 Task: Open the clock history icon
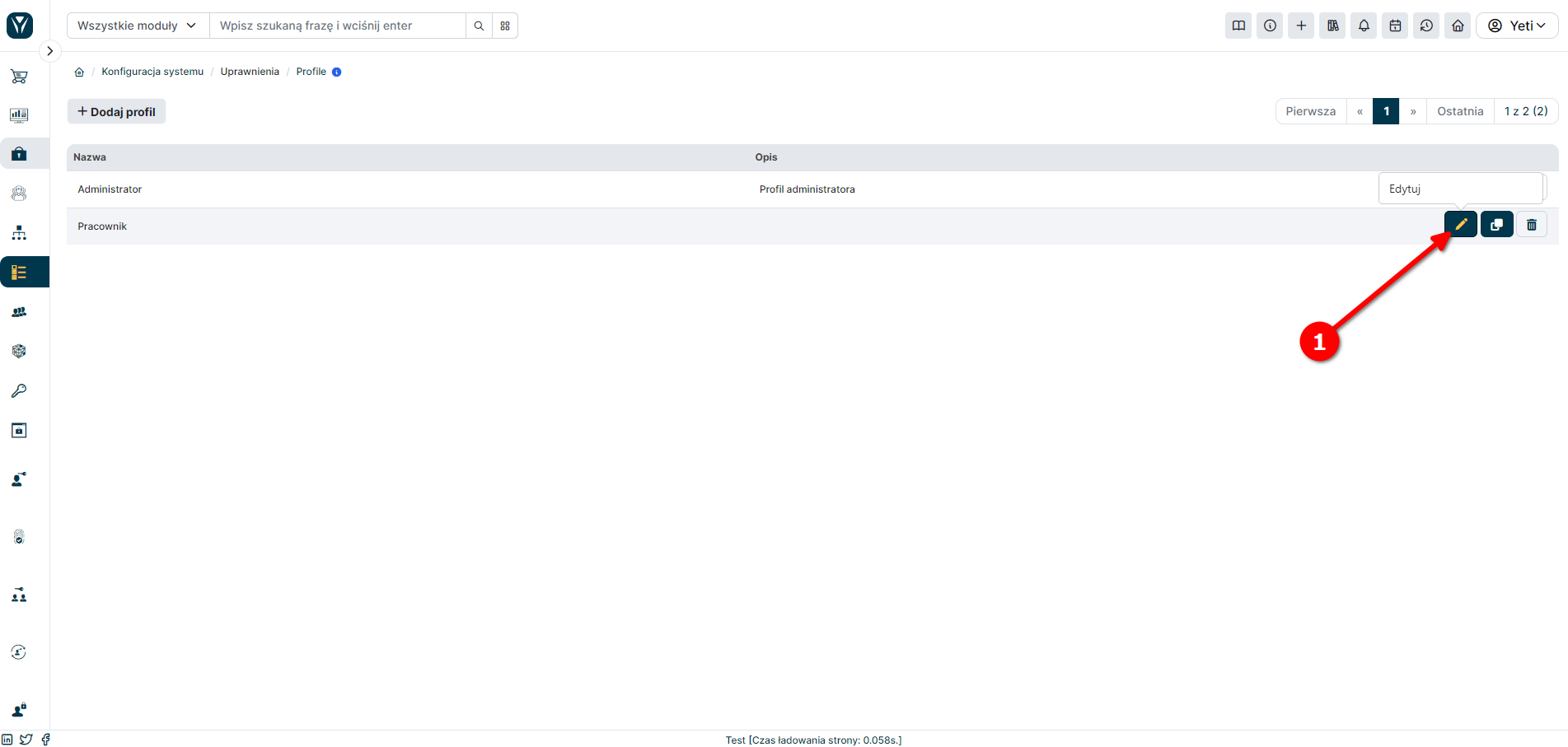[x=1426, y=26]
